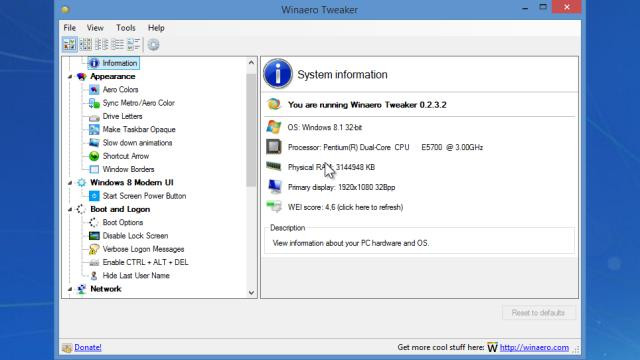Open settings via the gear toolbar icon
Image resolution: width=640 pixels, height=360 pixels.
(x=153, y=44)
